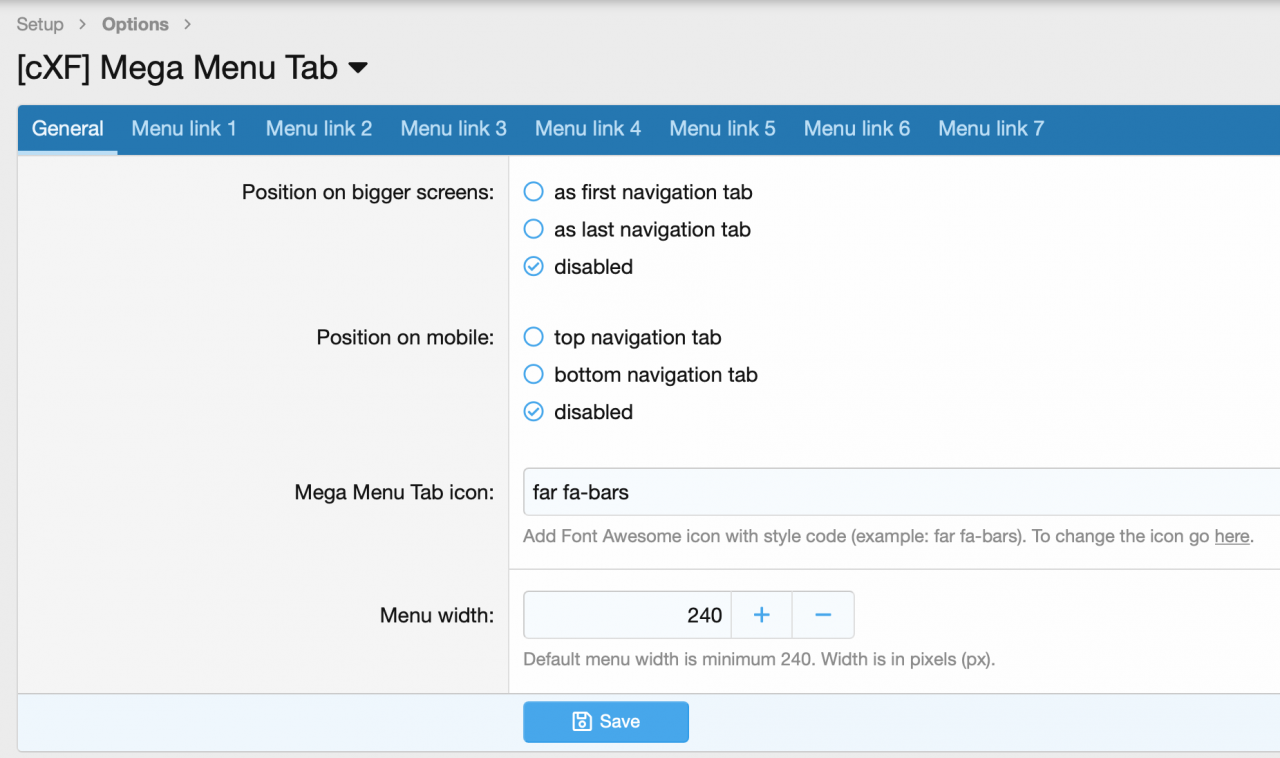The width and height of the screenshot is (1280, 758).
Task: Open the Menu link 5 tab
Action: pyautogui.click(x=722, y=129)
